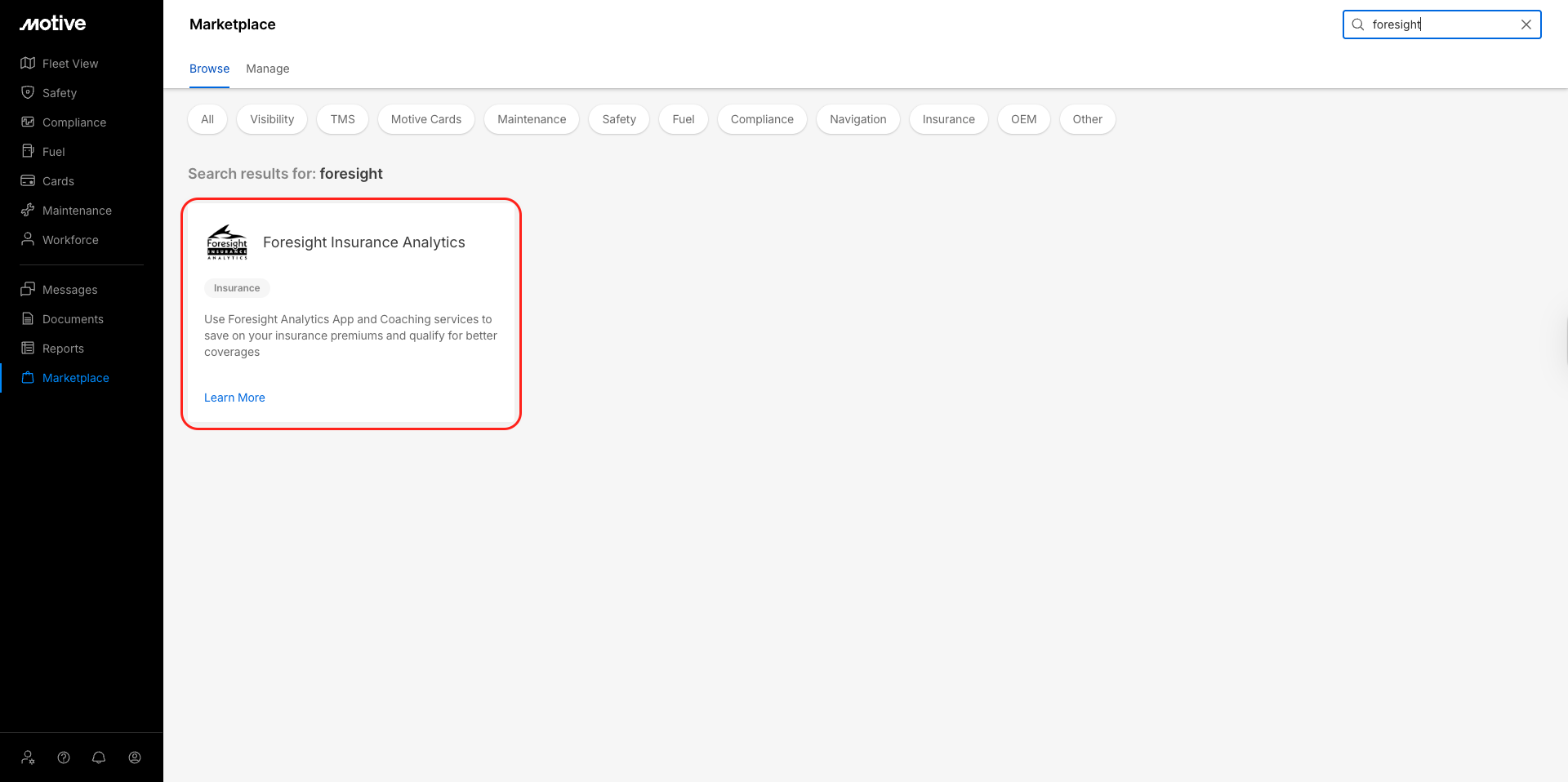Filter by Insurance category chip
This screenshot has width=1568, height=782.
(949, 119)
